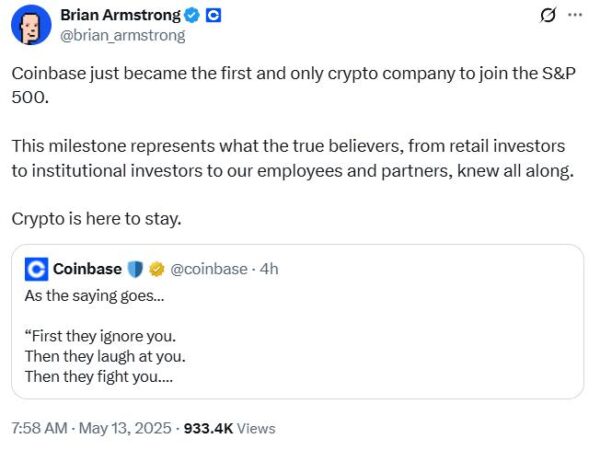This screenshot has width=600, height=450.
Task: Open the @brian_armstrong handle link
Action: coord(122,35)
